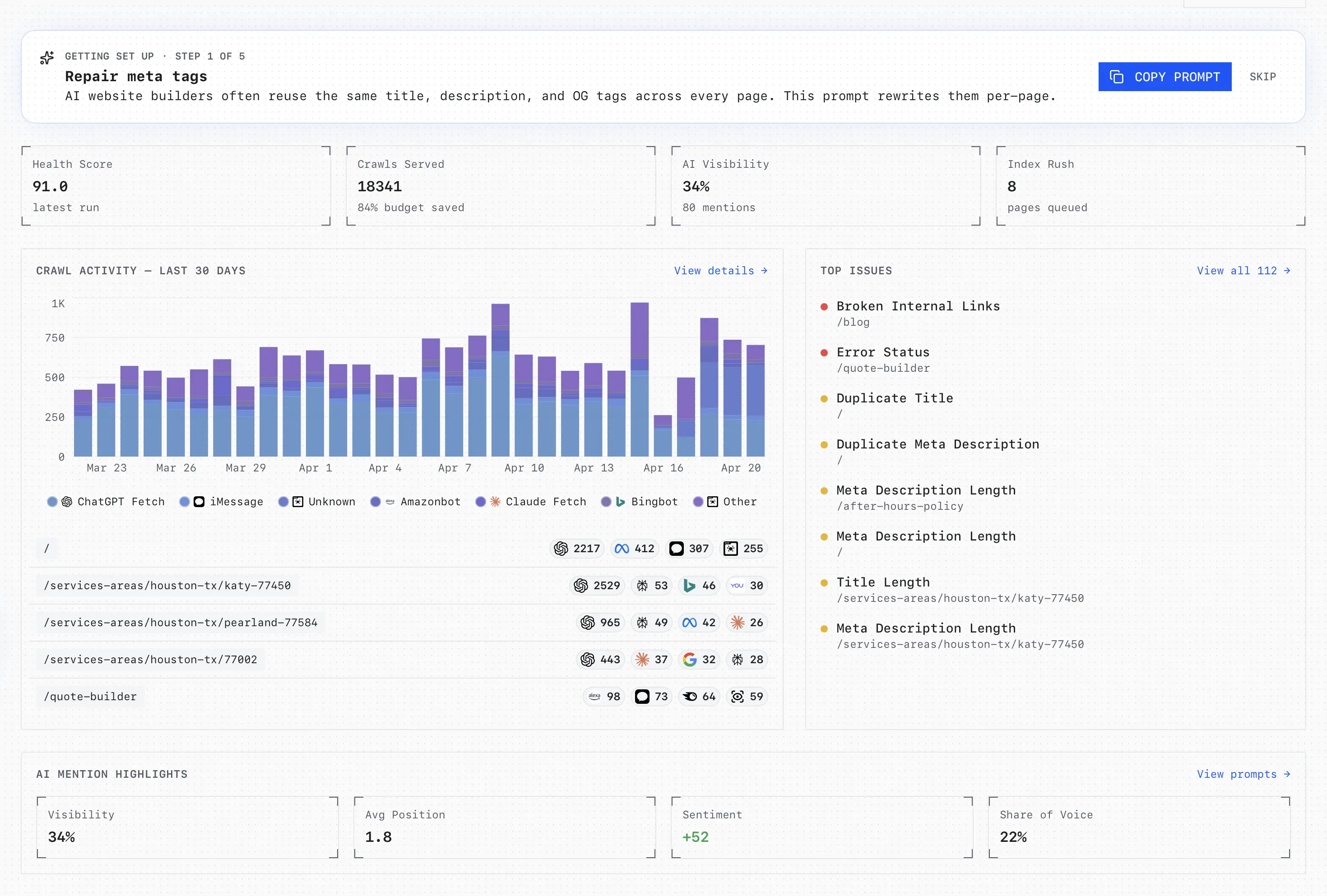Open View prompts link
The height and width of the screenshot is (896, 1327).
1243,774
